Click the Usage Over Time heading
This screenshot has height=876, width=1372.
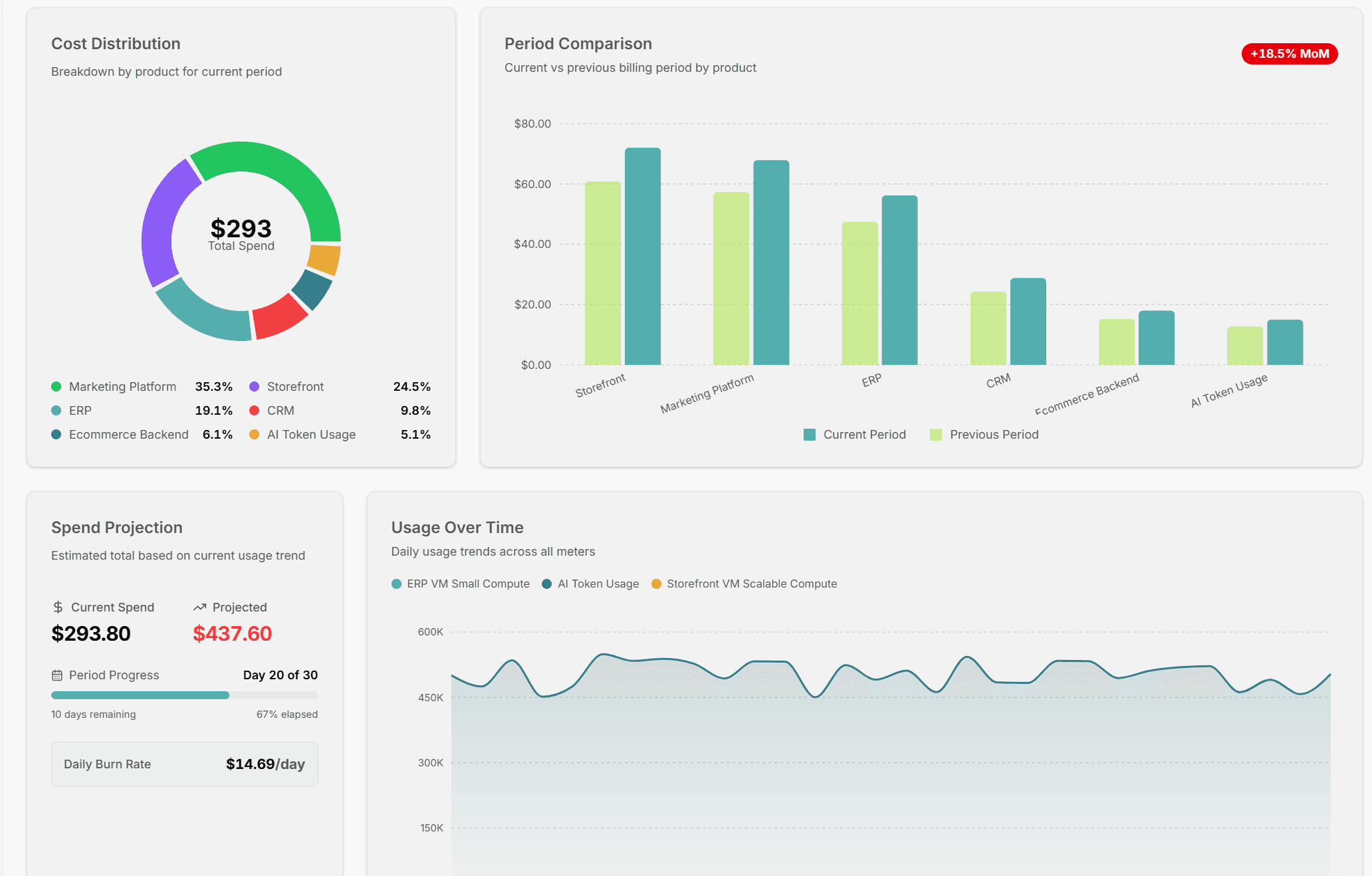point(457,528)
